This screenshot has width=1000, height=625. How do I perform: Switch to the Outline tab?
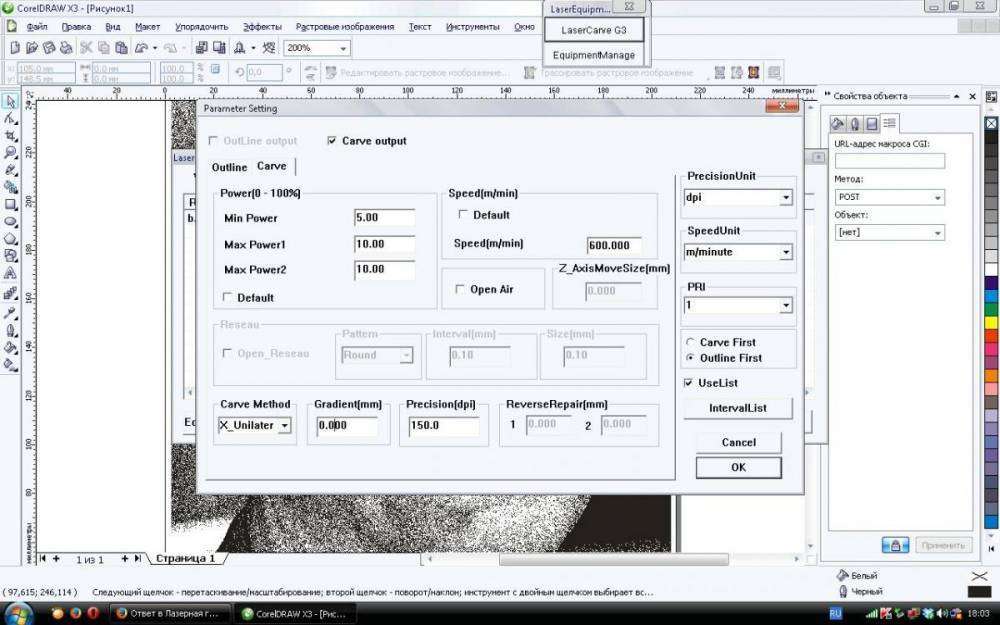coord(229,167)
